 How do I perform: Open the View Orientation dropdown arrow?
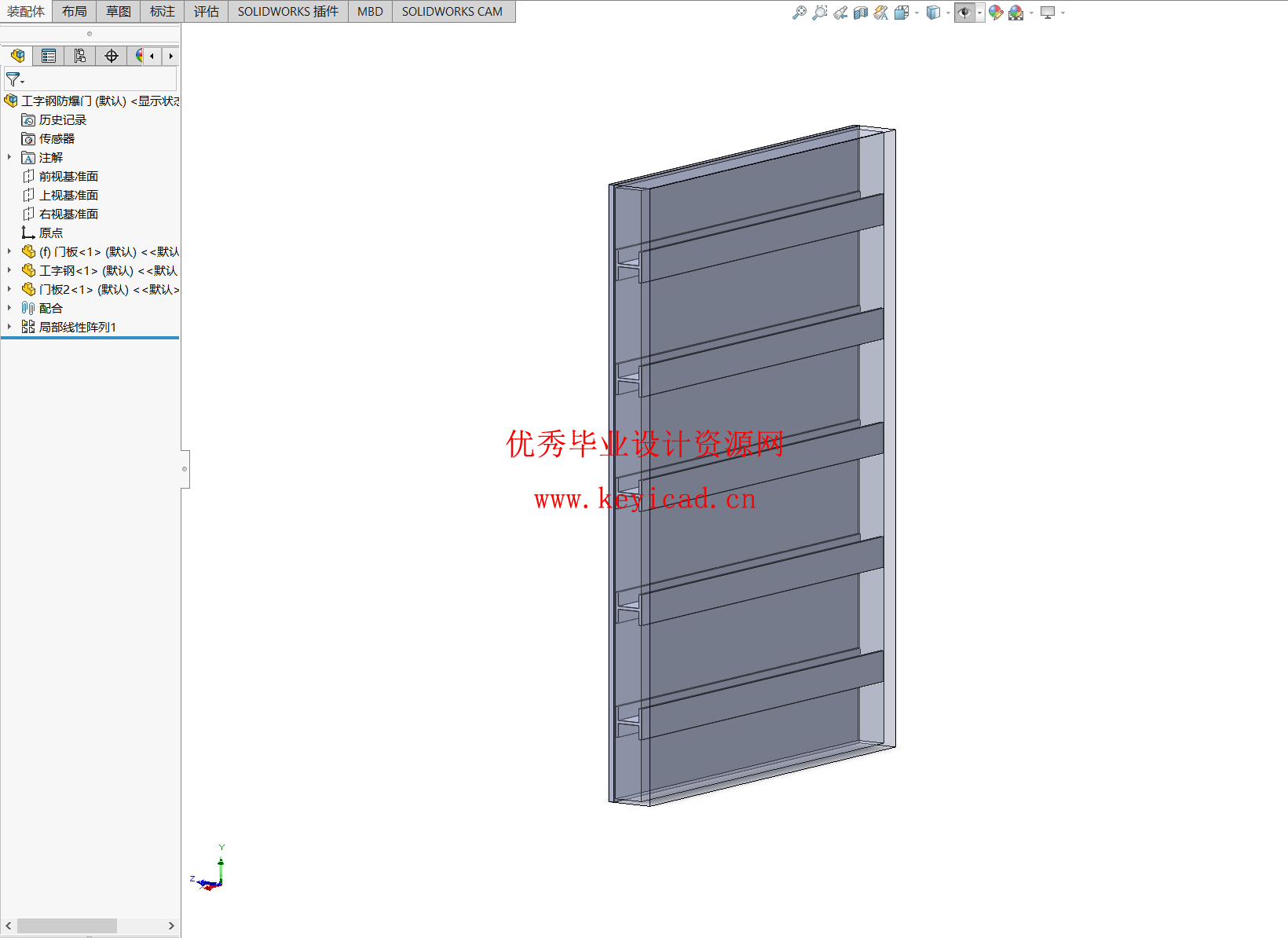click(917, 13)
